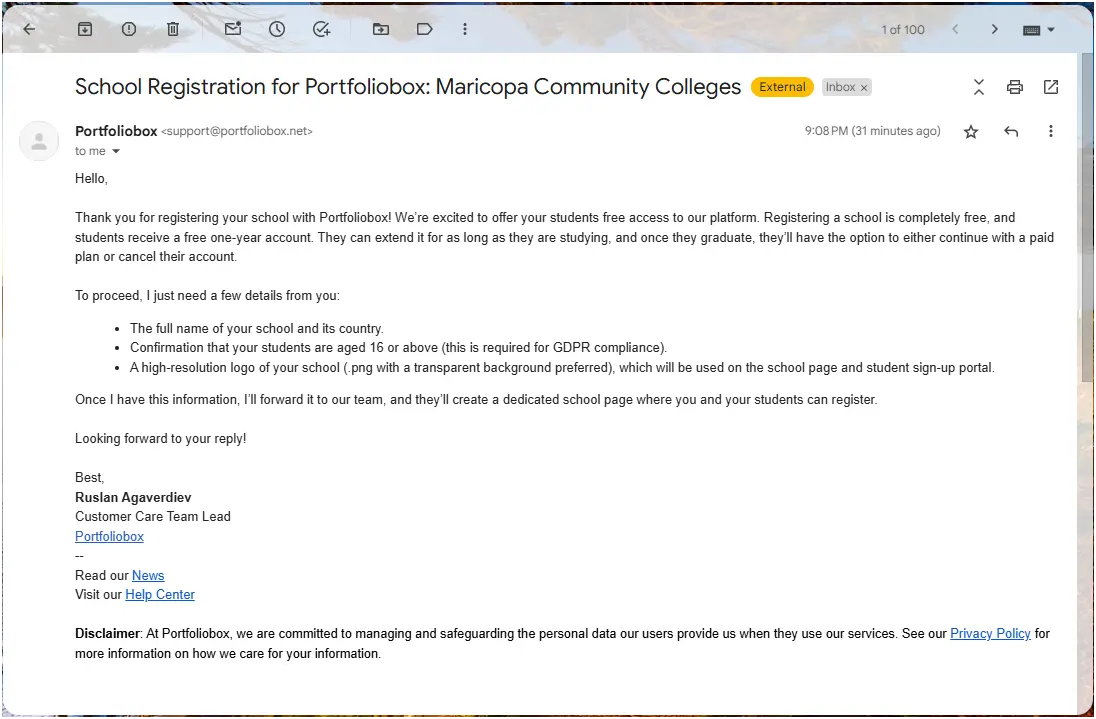The image size is (1096, 719).
Task: Go back to inbox with the arrow
Action: point(29,29)
